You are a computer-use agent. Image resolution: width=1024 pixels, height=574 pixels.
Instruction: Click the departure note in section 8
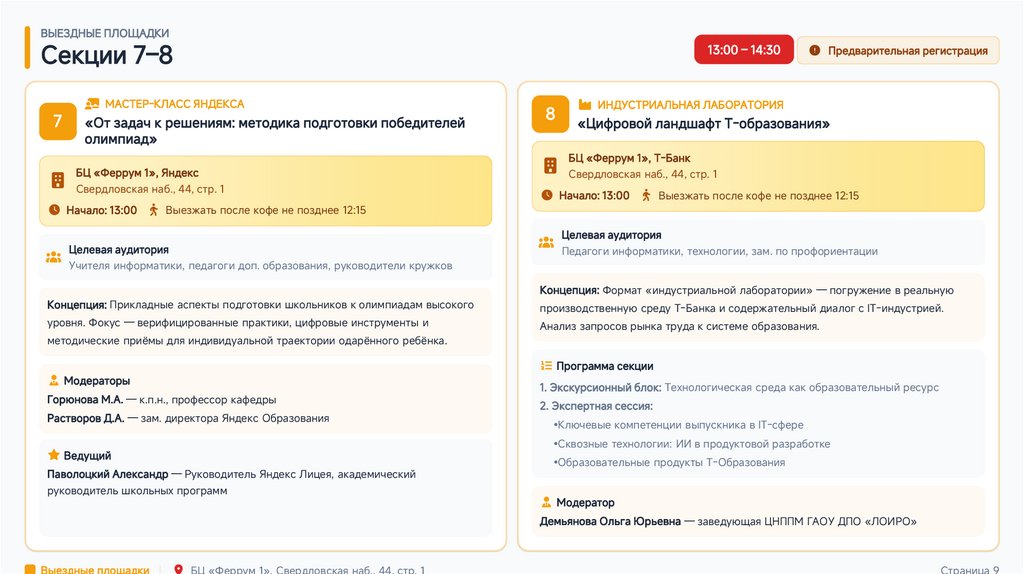click(x=758, y=195)
